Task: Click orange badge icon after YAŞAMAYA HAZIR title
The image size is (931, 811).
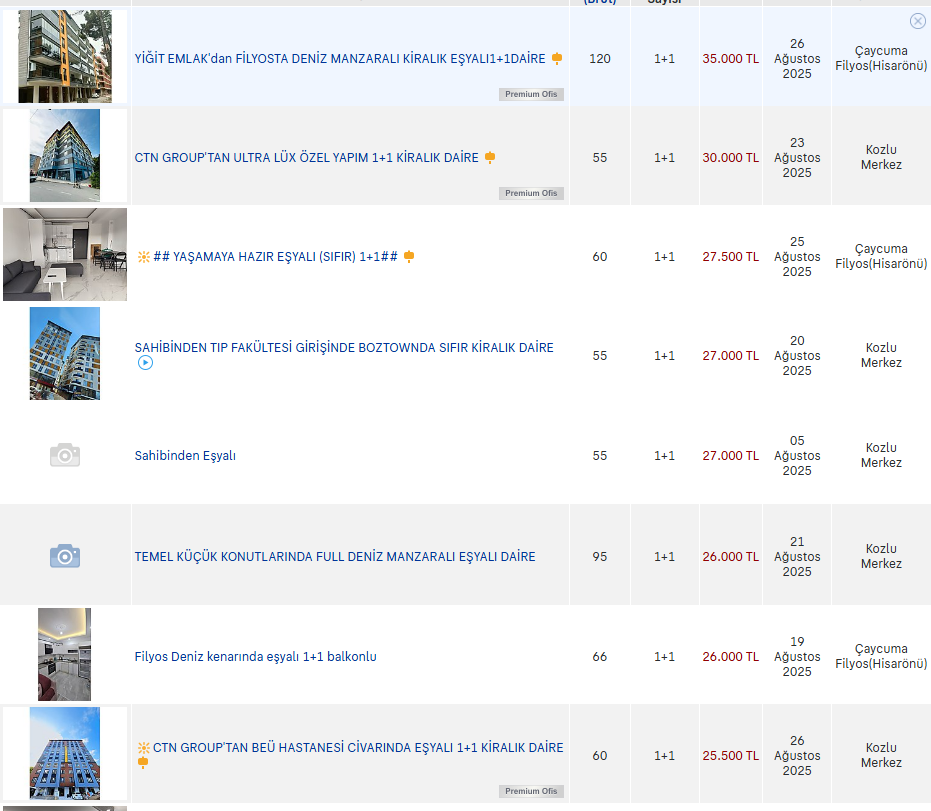Action: pyautogui.click(x=409, y=257)
